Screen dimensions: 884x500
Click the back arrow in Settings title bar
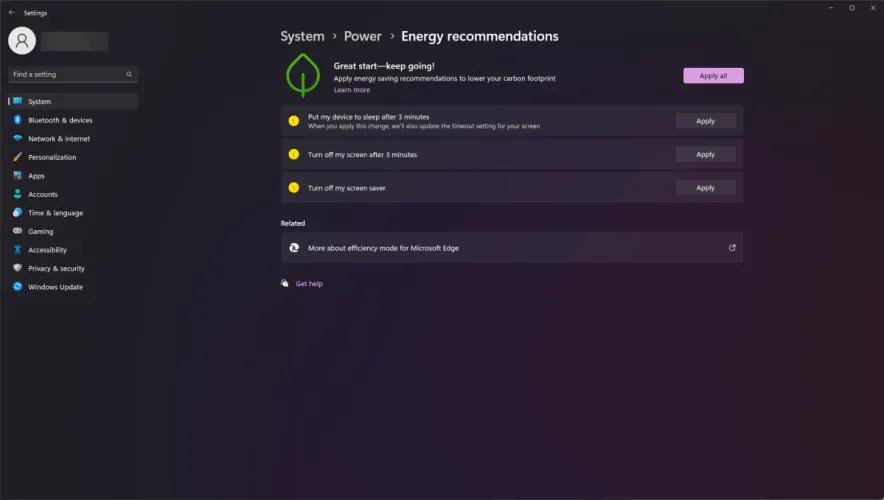point(12,12)
